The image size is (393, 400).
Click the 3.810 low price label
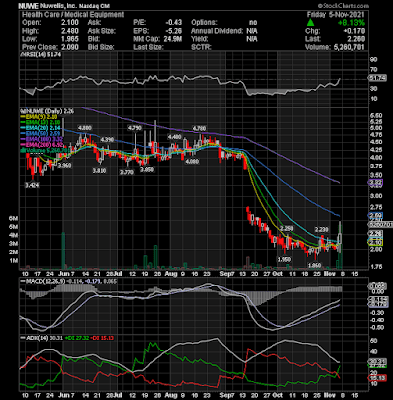tap(99, 171)
